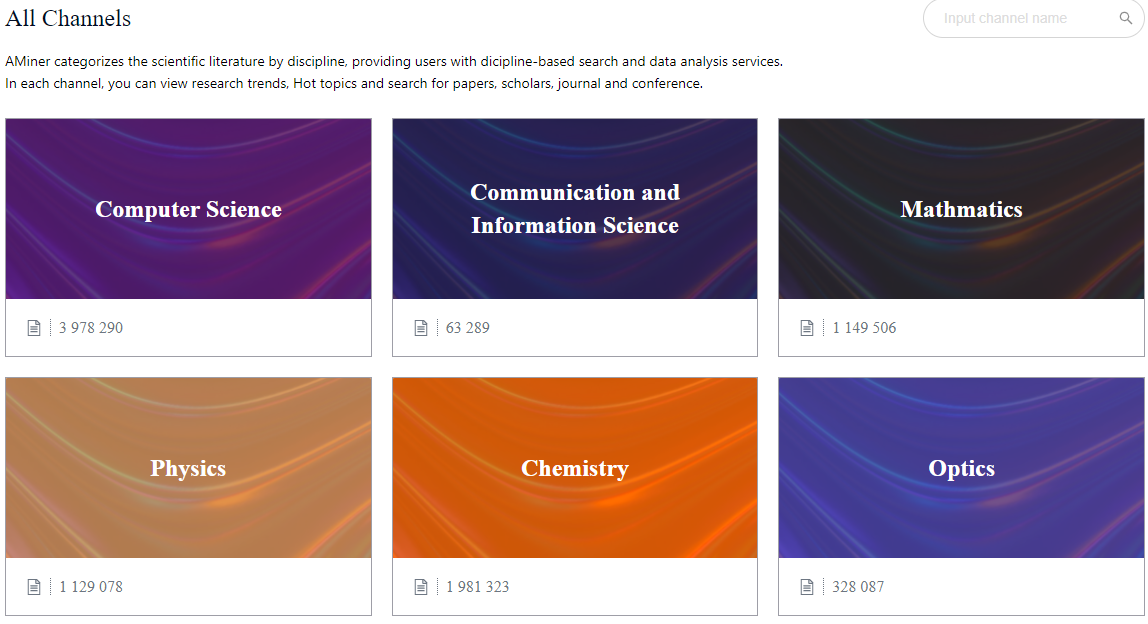This screenshot has height=624, width=1148.
Task: Click the 3 978 290 paper count
Action: click(91, 328)
